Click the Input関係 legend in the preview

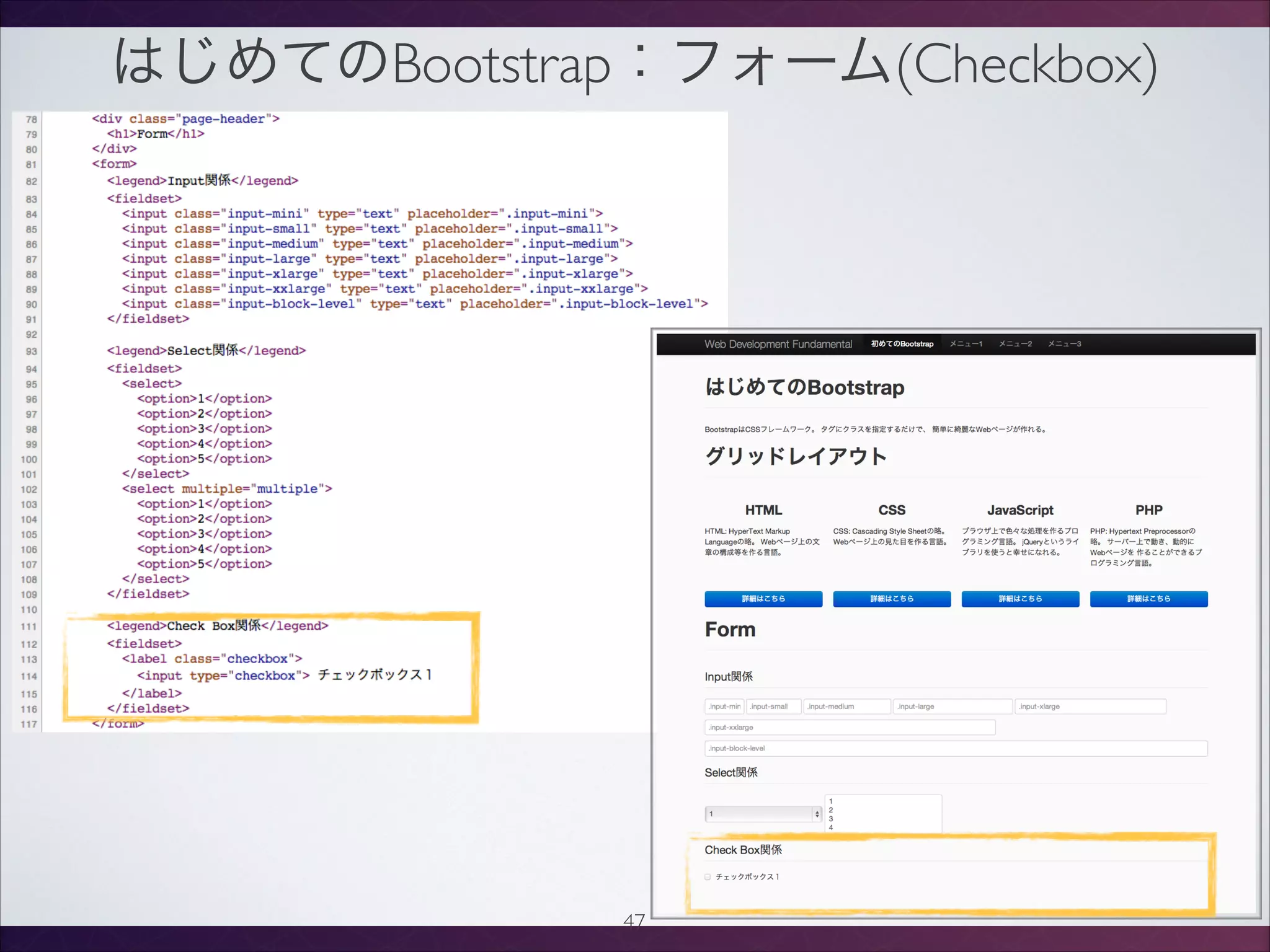729,677
